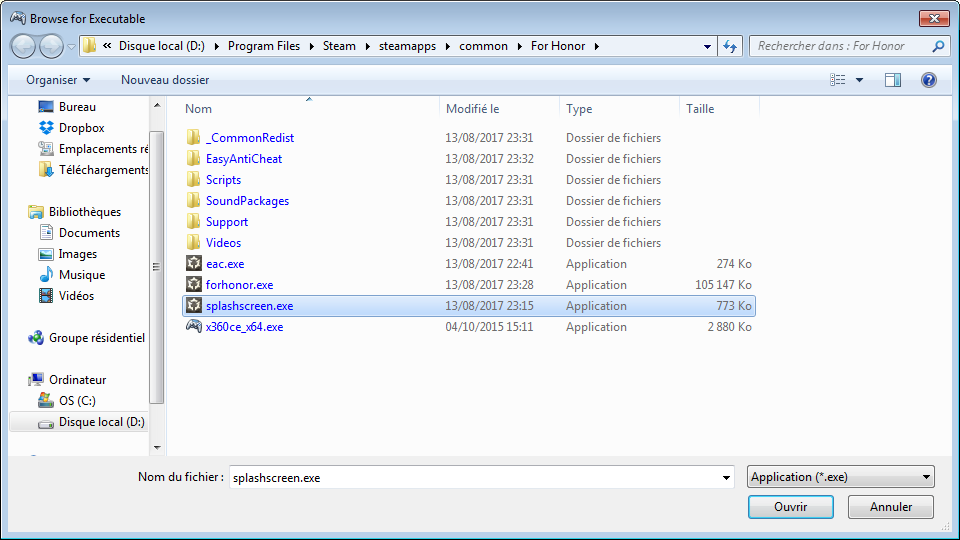The width and height of the screenshot is (960, 540).
Task: Open Dropbox in the navigation pane
Action: coord(81,128)
